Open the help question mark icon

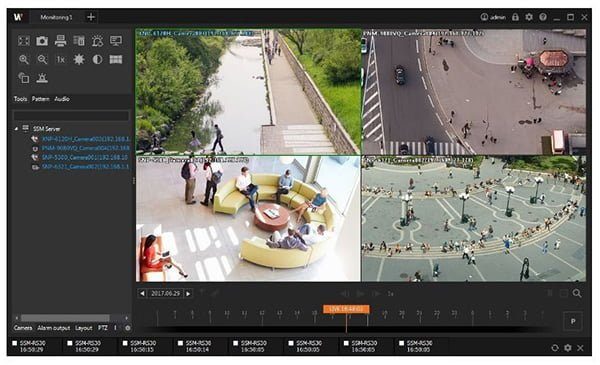tap(543, 17)
